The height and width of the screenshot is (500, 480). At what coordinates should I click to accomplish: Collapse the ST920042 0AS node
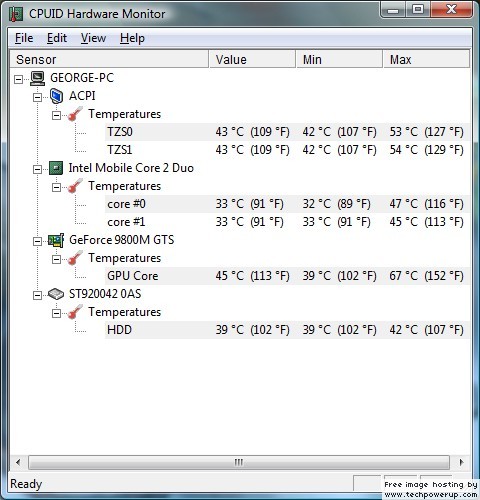[x=37, y=295]
